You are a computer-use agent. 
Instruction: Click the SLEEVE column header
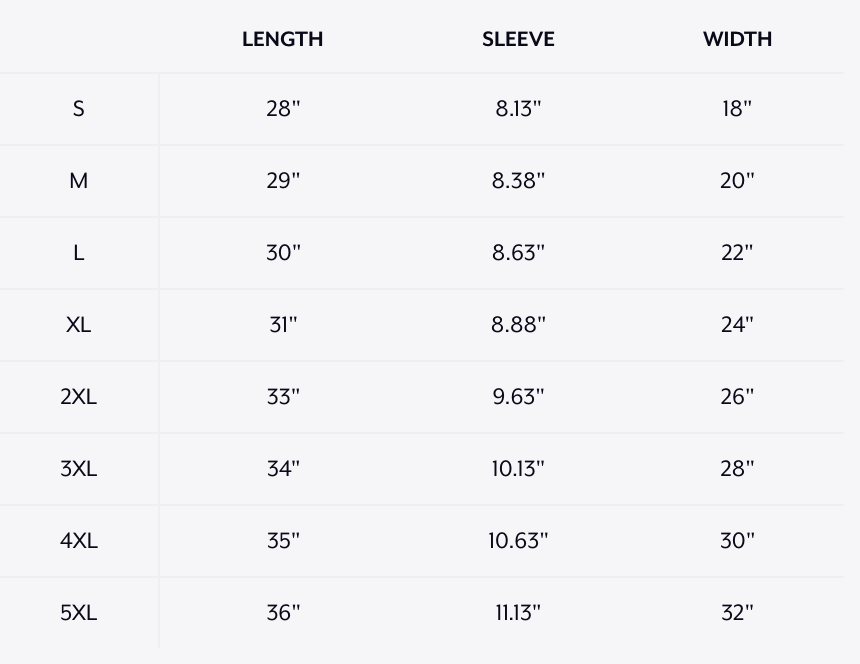click(518, 39)
